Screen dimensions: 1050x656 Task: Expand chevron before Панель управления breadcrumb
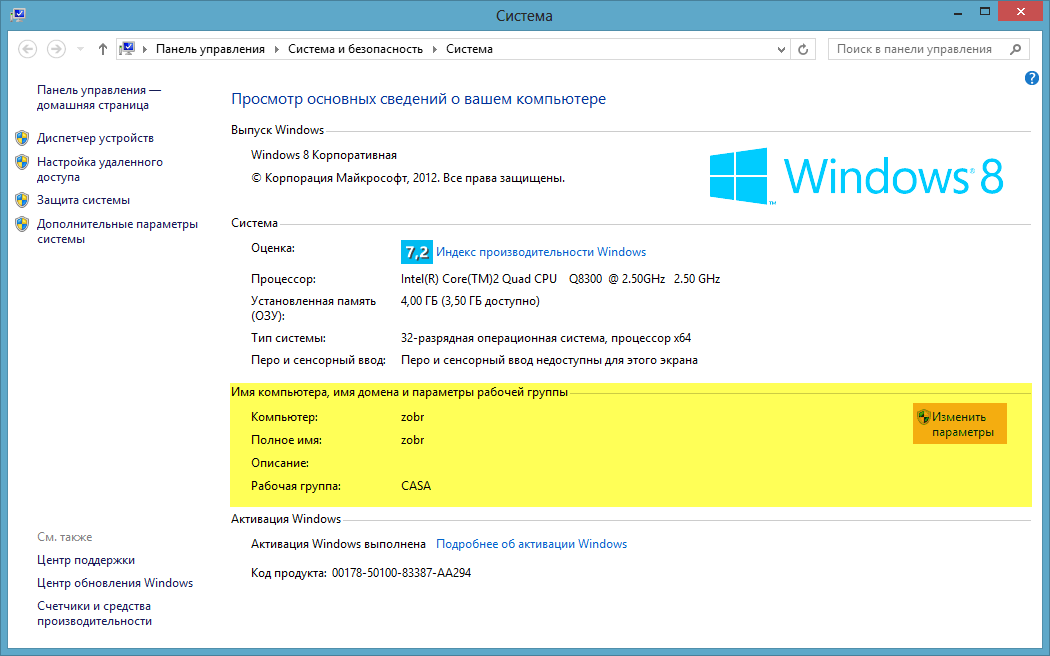[145, 50]
